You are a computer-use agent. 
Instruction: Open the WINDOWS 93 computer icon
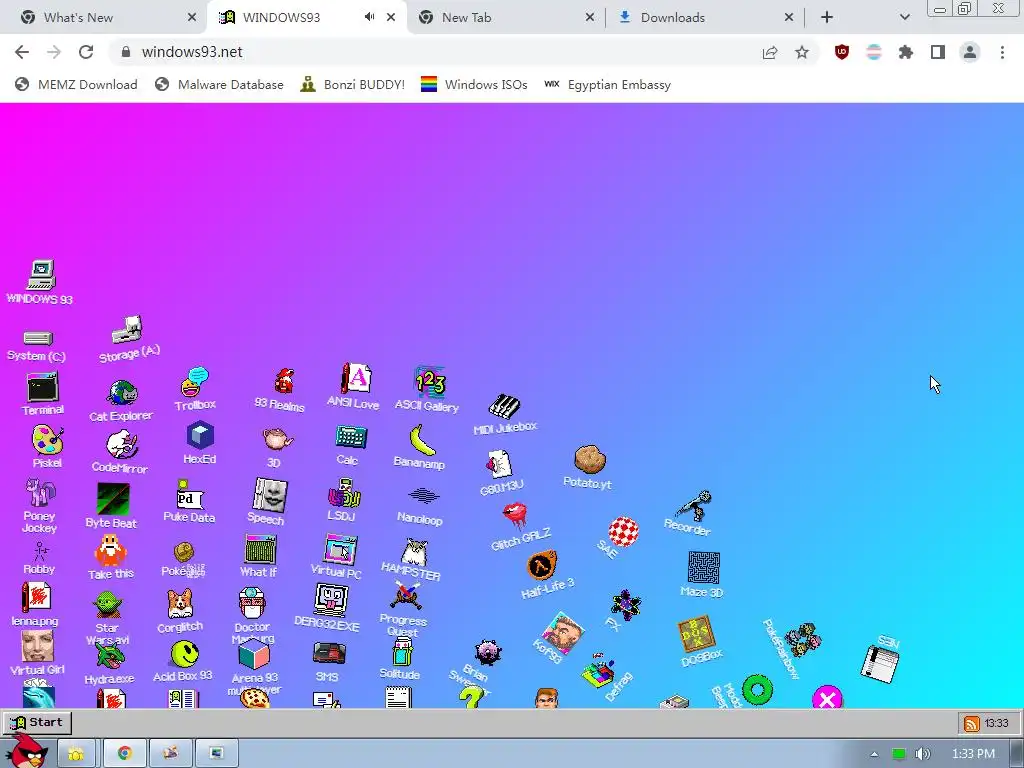pyautogui.click(x=41, y=275)
